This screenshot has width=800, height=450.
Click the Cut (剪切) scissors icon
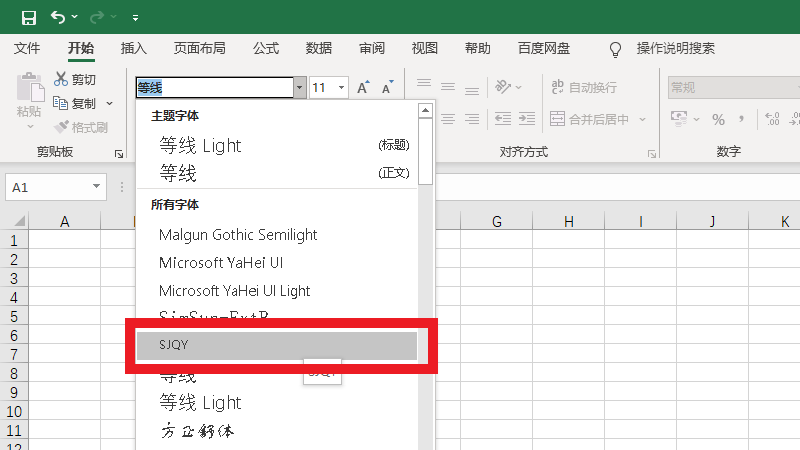click(x=61, y=80)
